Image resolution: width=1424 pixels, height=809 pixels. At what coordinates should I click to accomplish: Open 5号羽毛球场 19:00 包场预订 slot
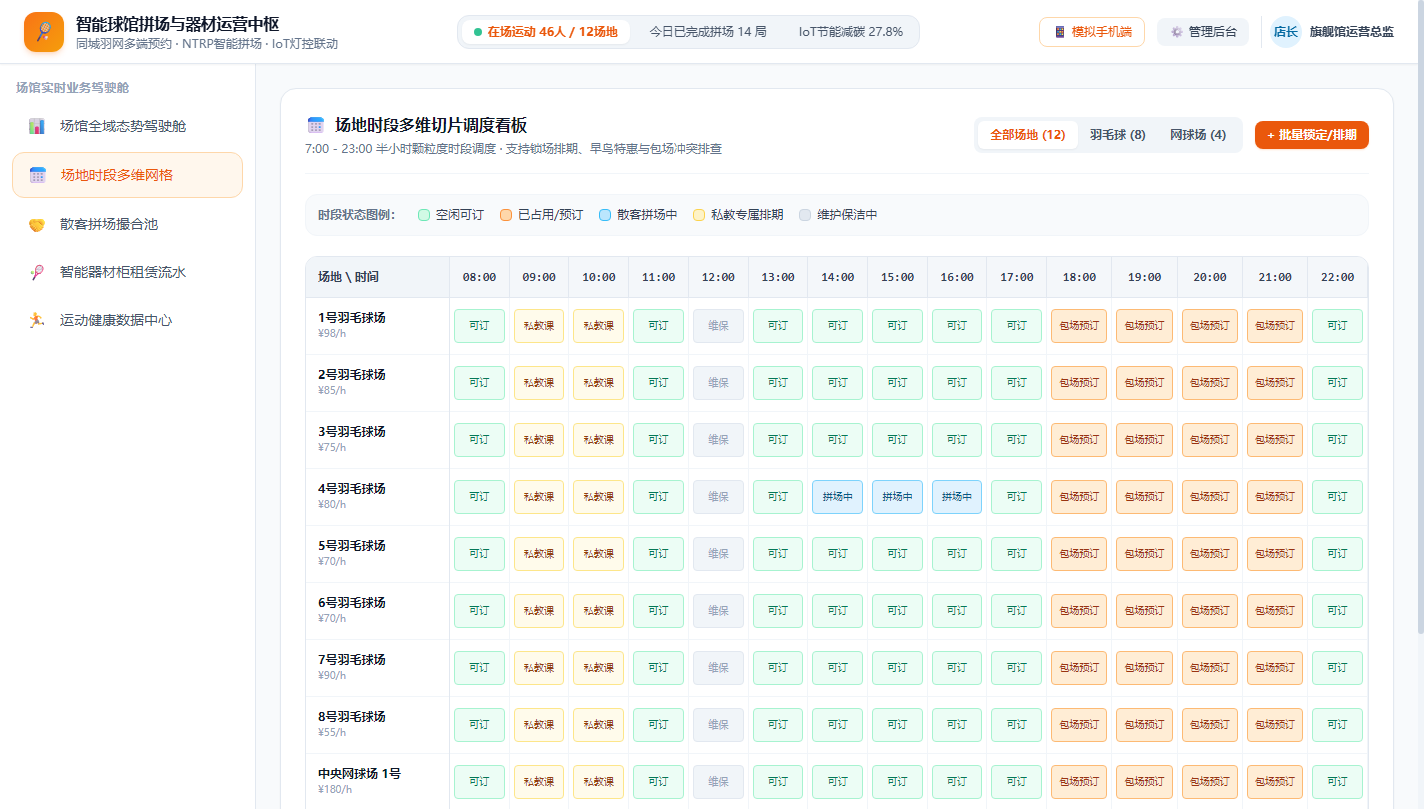1144,554
